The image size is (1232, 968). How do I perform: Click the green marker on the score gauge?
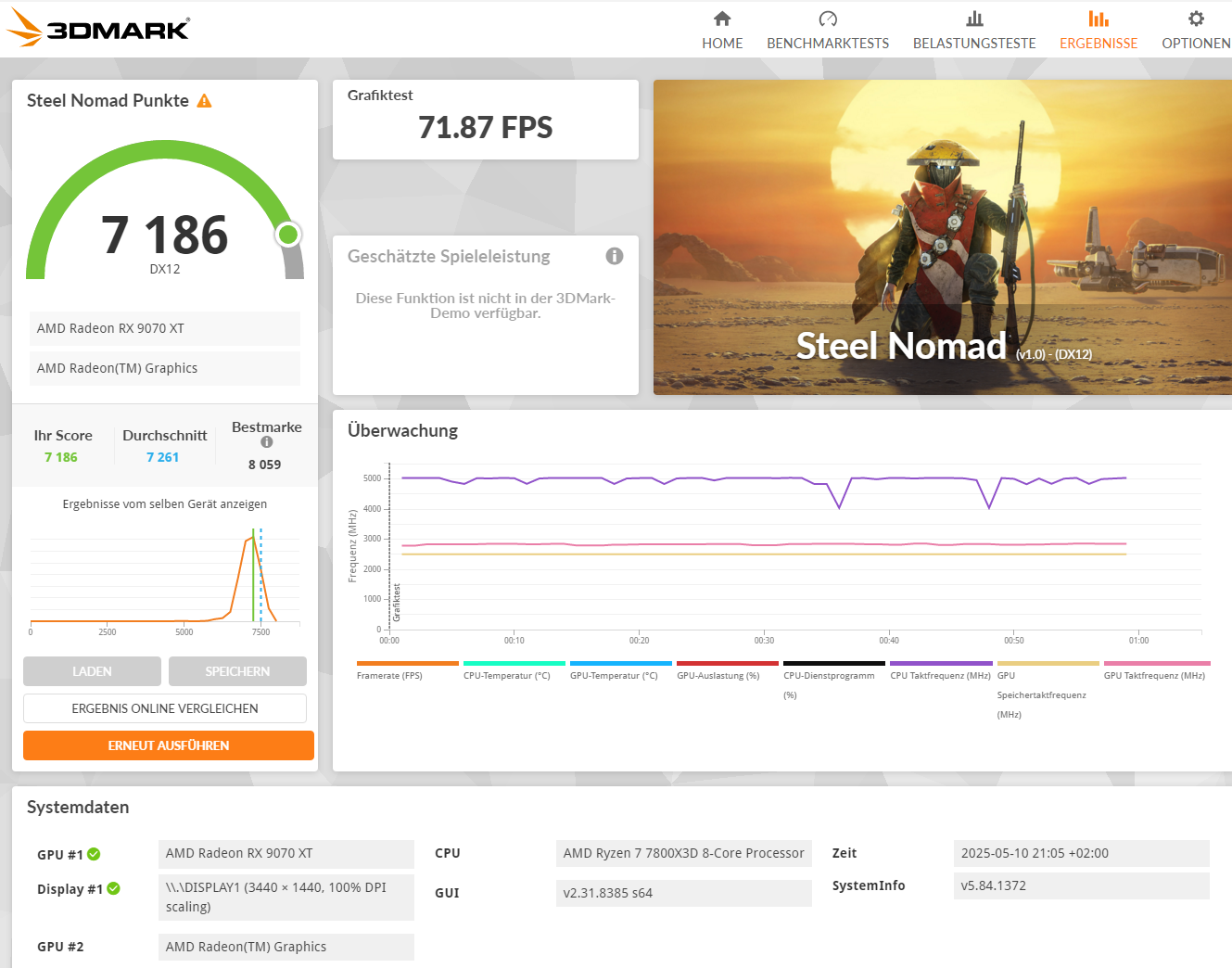(288, 235)
